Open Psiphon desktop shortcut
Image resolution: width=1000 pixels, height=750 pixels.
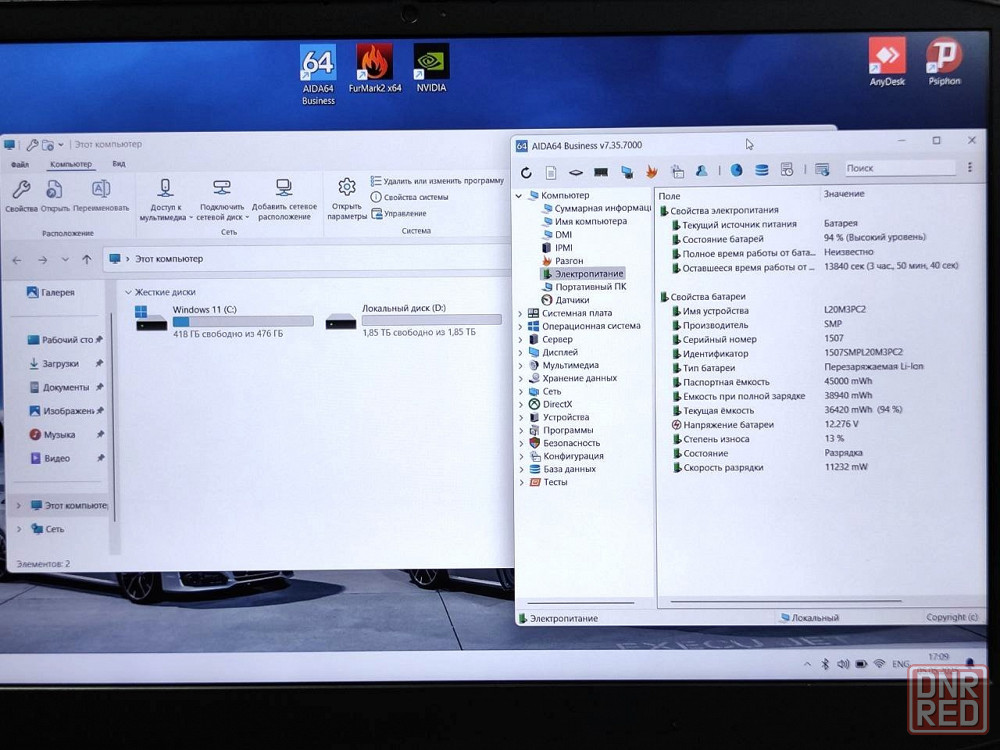tap(944, 61)
